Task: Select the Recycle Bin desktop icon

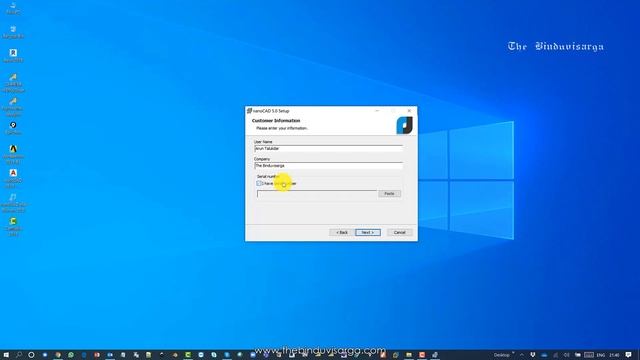Action: (x=13, y=32)
